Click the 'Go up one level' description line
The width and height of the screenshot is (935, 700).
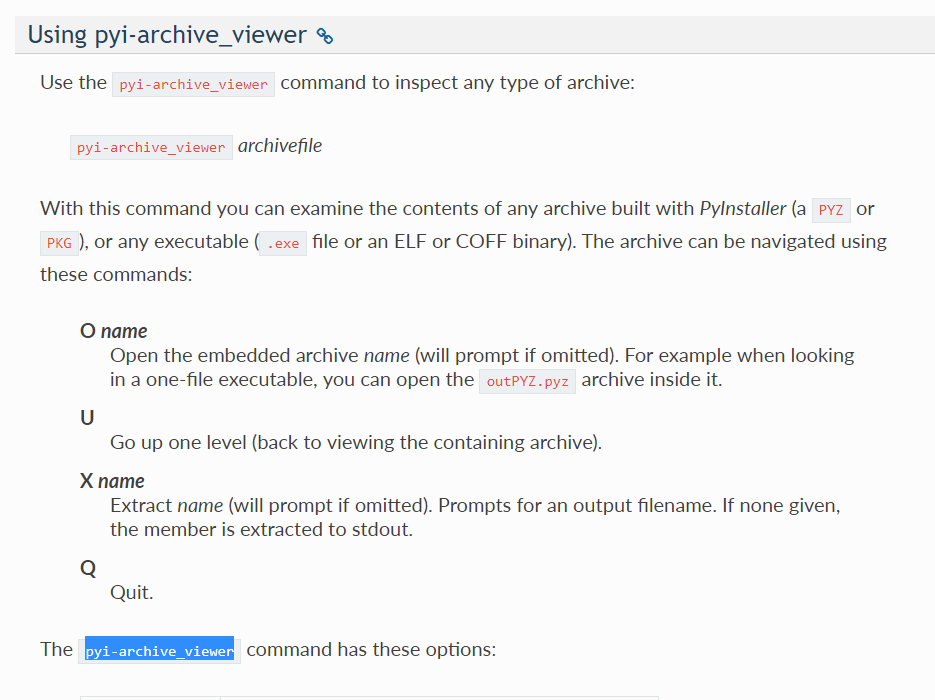356,442
